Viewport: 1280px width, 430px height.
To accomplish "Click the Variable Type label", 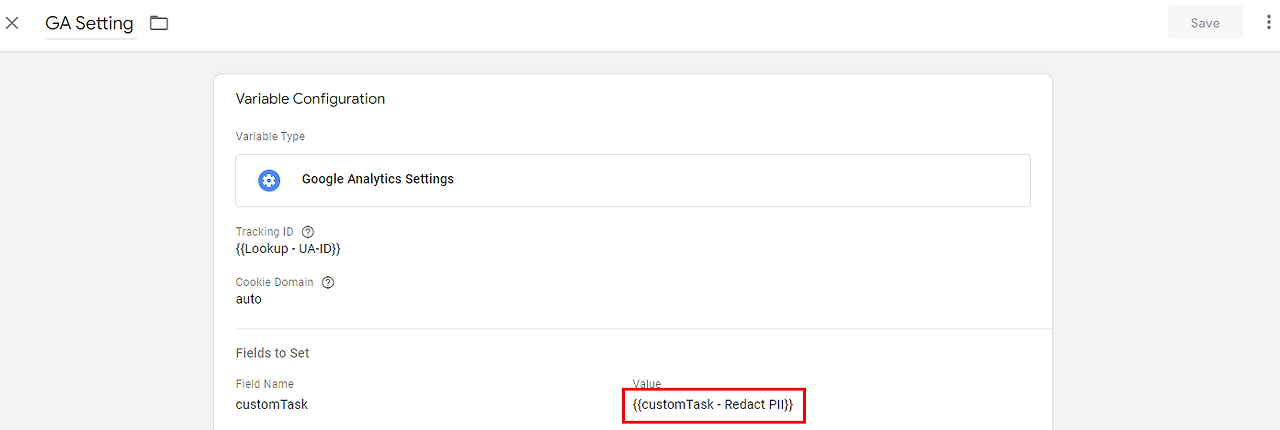I will coord(270,137).
